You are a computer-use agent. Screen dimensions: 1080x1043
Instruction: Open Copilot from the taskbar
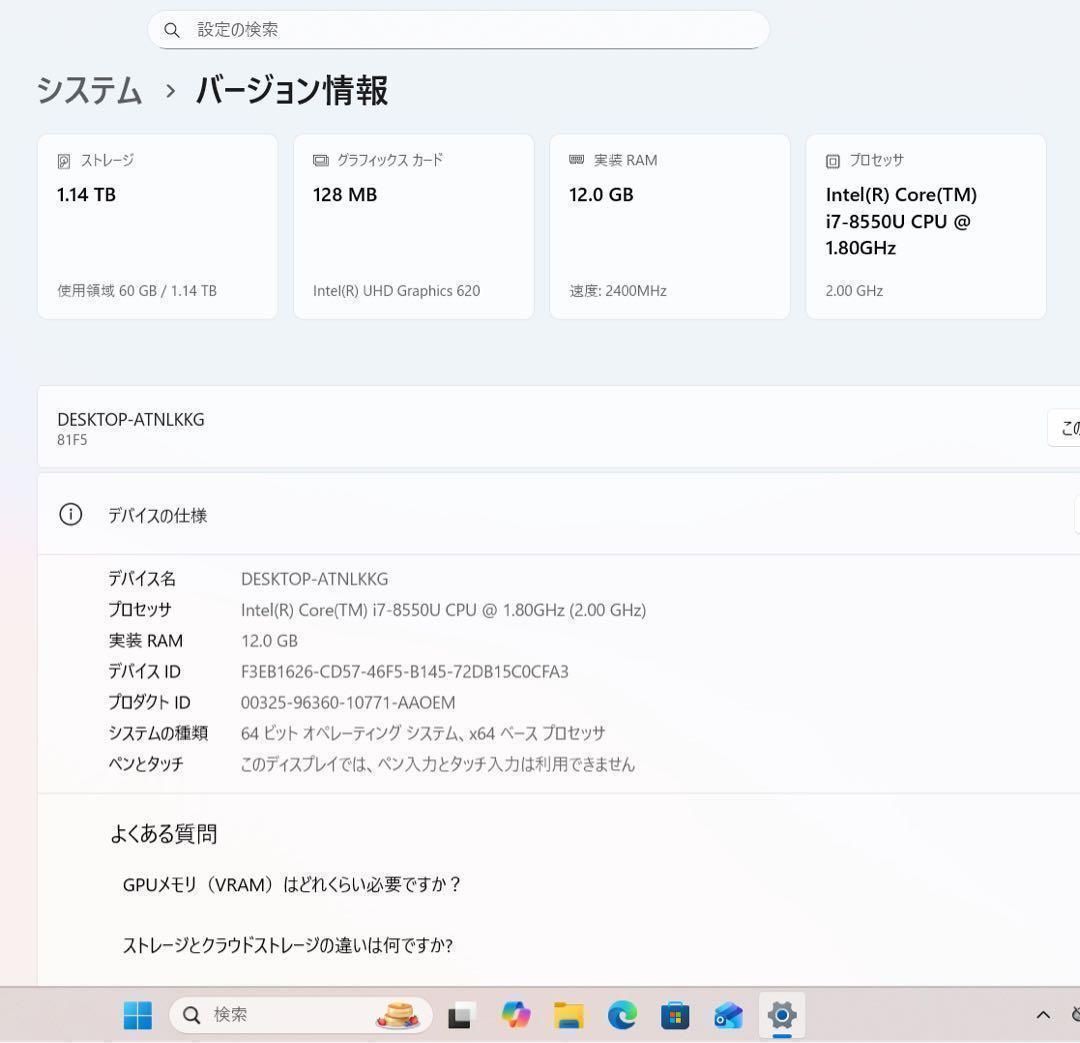click(x=516, y=1014)
